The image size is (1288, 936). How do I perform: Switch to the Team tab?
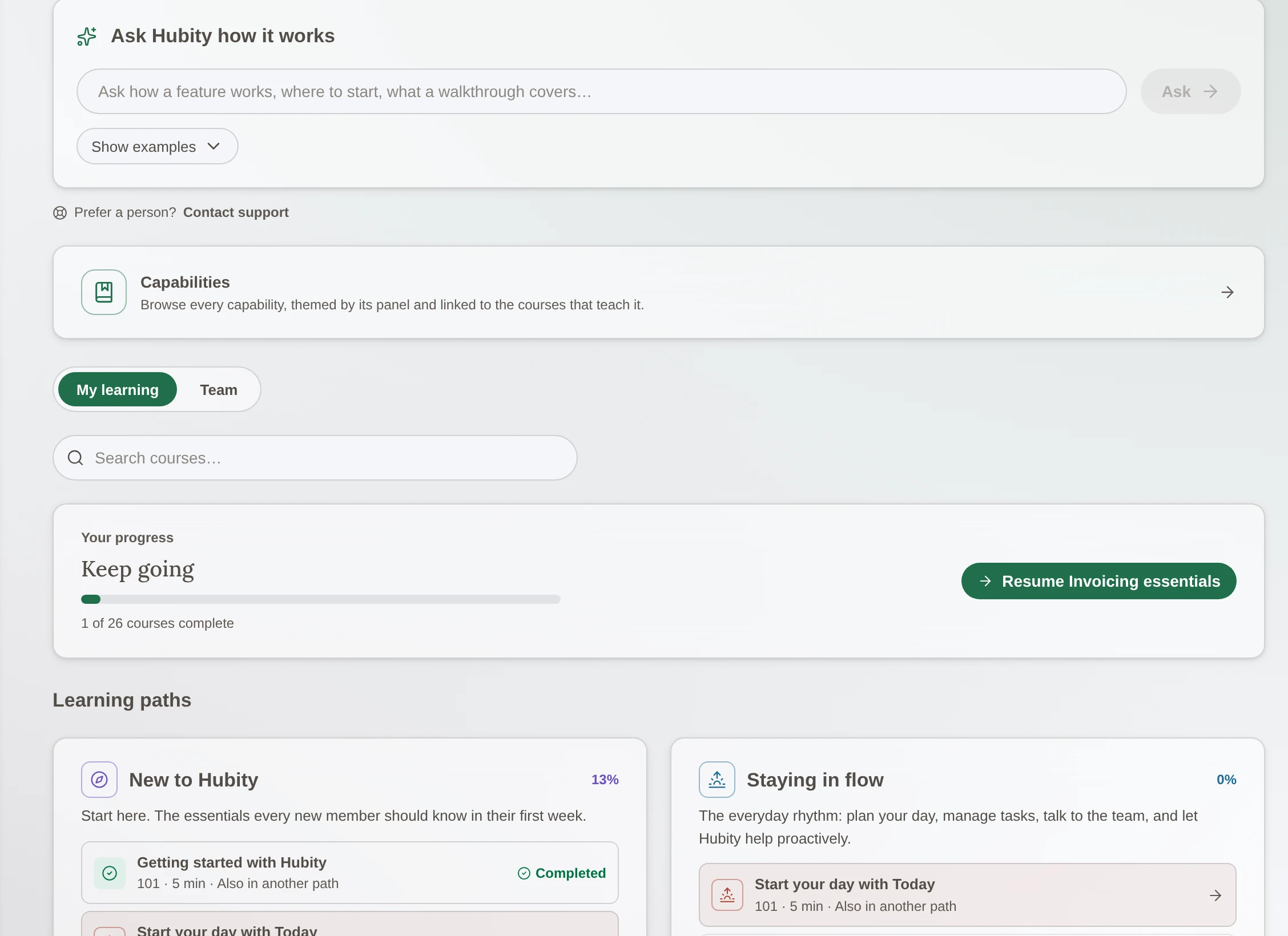coord(219,389)
